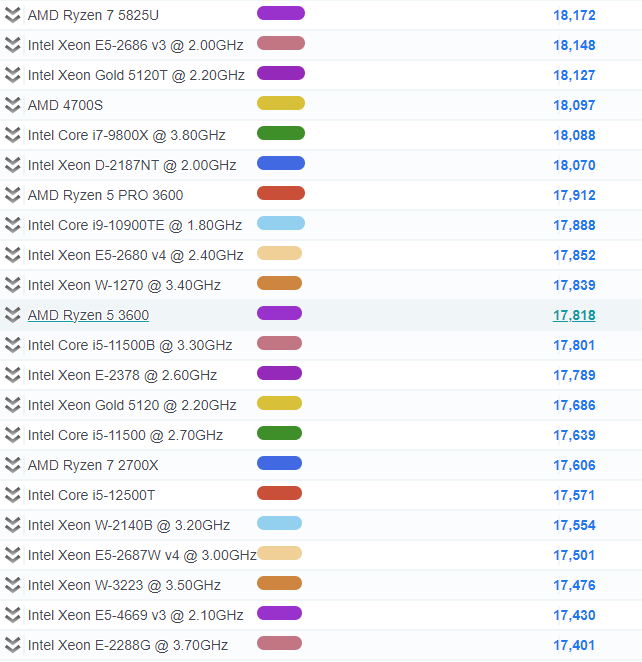This screenshot has width=642, height=662.
Task: Open the Intel Xeon Gold 5120T link
Action: click(x=136, y=75)
